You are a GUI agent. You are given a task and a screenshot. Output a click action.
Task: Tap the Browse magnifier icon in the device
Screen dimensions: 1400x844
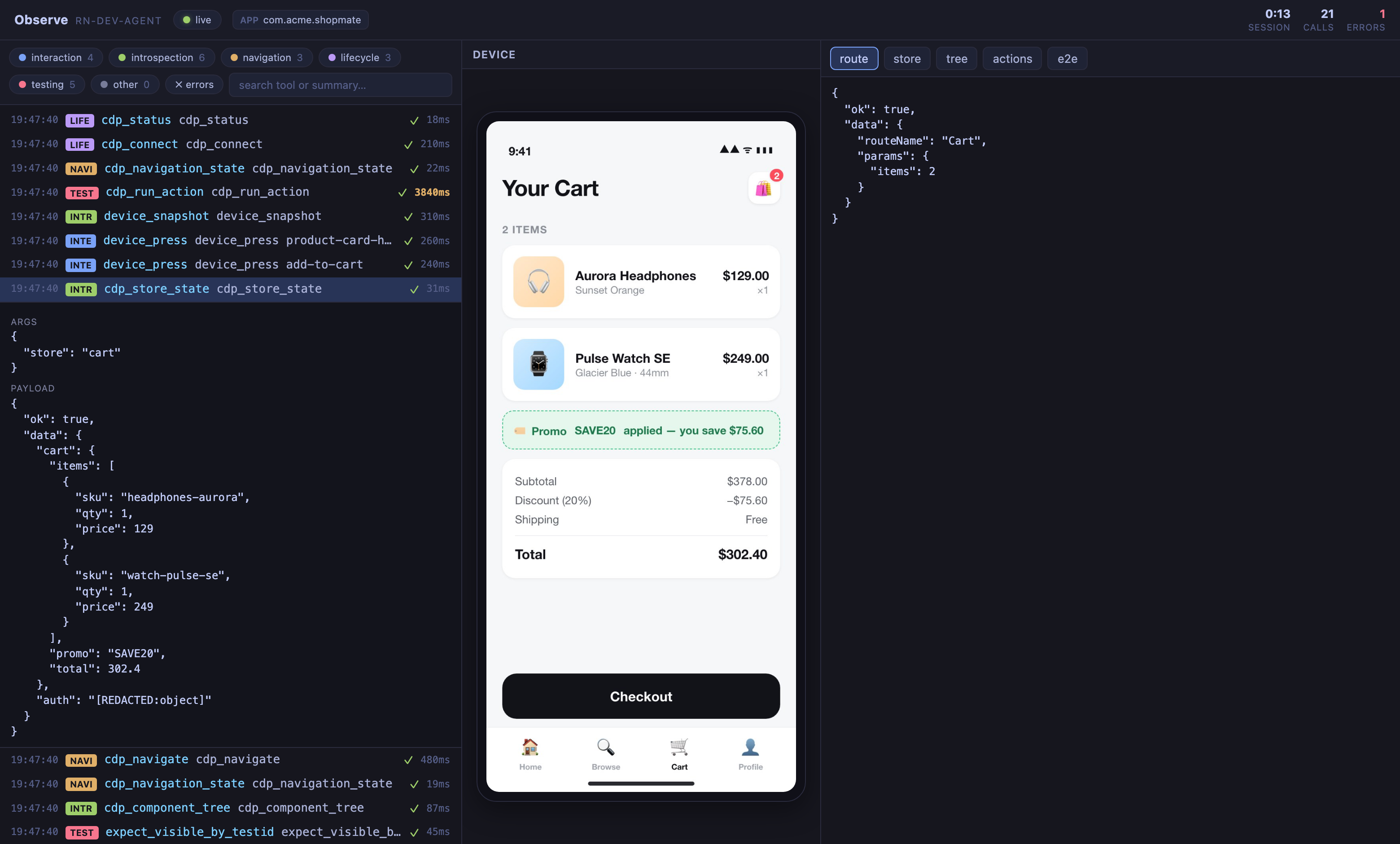pos(606,747)
